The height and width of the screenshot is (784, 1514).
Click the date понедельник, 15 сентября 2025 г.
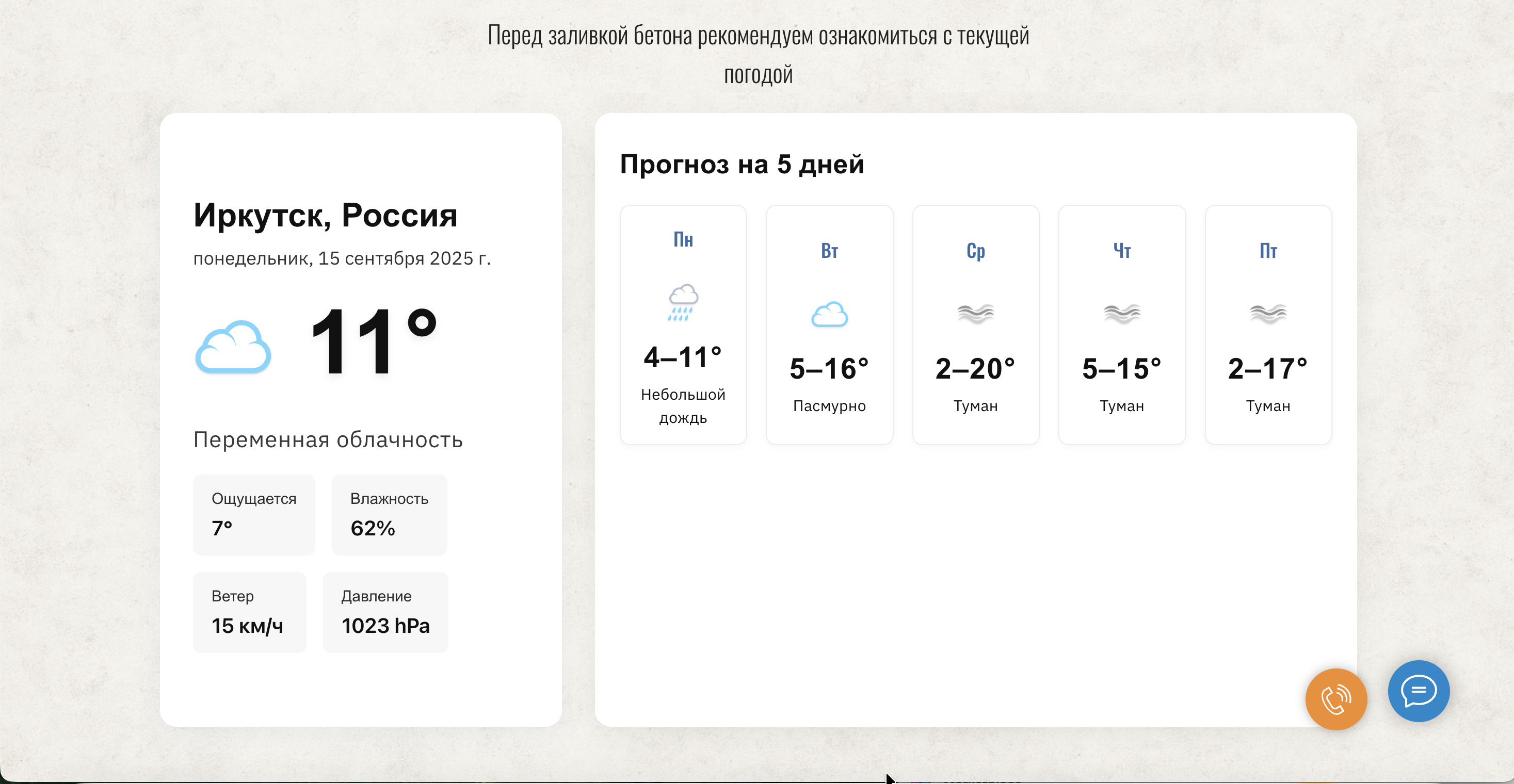coord(342,258)
